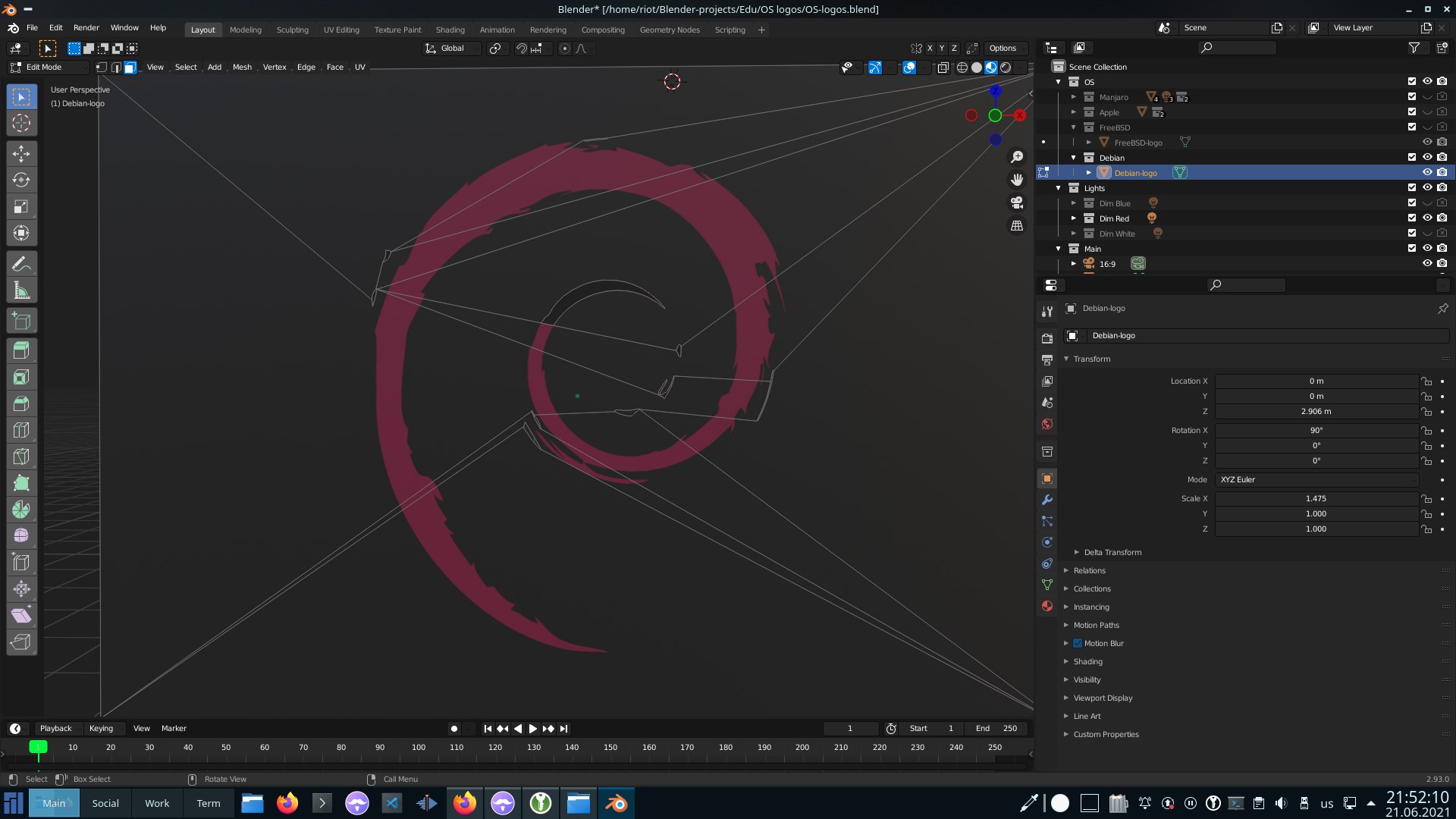Toggle proportional editing button

point(564,49)
